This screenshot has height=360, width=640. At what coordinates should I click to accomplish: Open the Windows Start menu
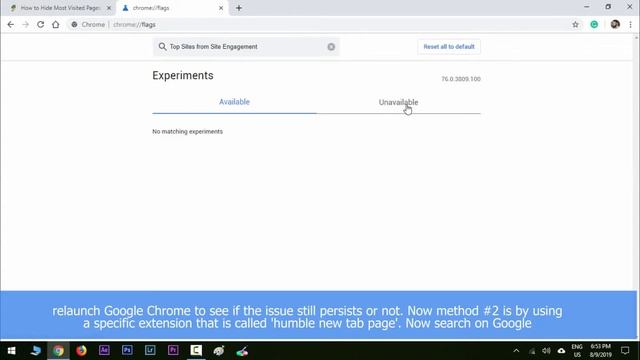point(11,351)
